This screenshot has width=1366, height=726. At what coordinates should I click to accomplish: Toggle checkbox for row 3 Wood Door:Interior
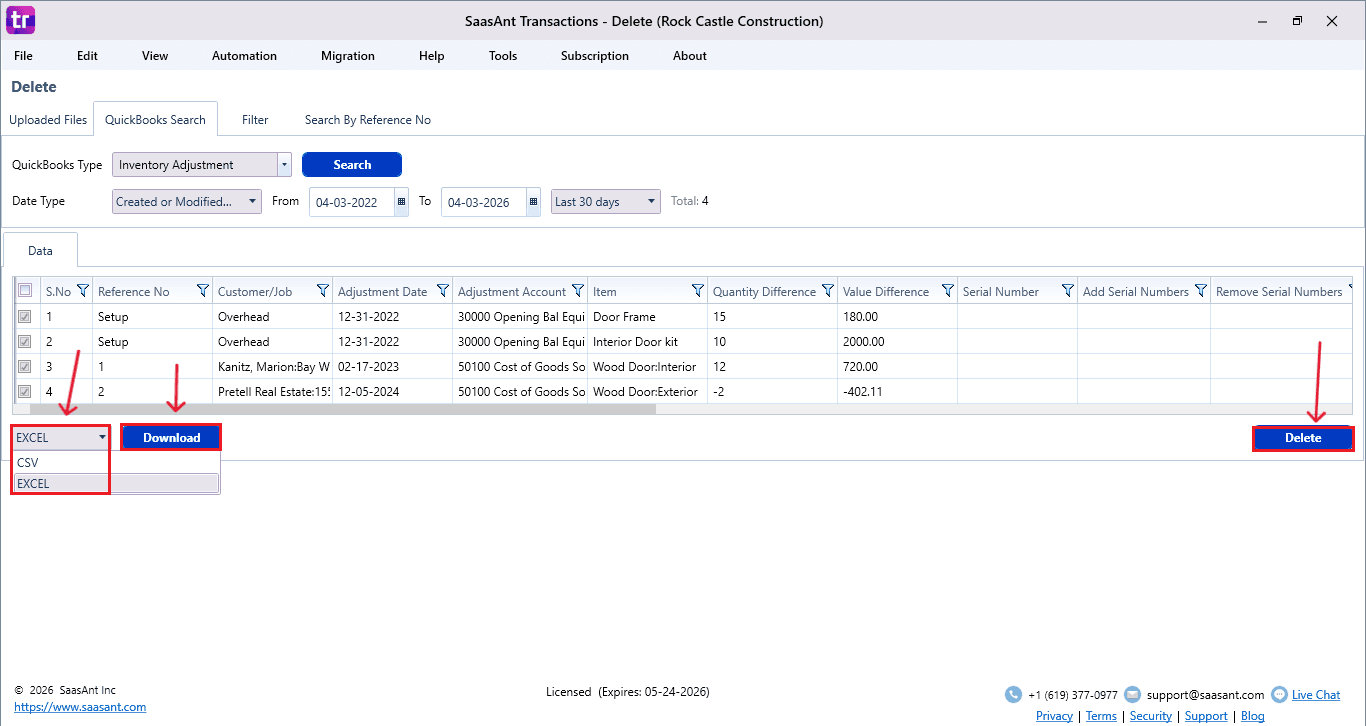pos(25,367)
